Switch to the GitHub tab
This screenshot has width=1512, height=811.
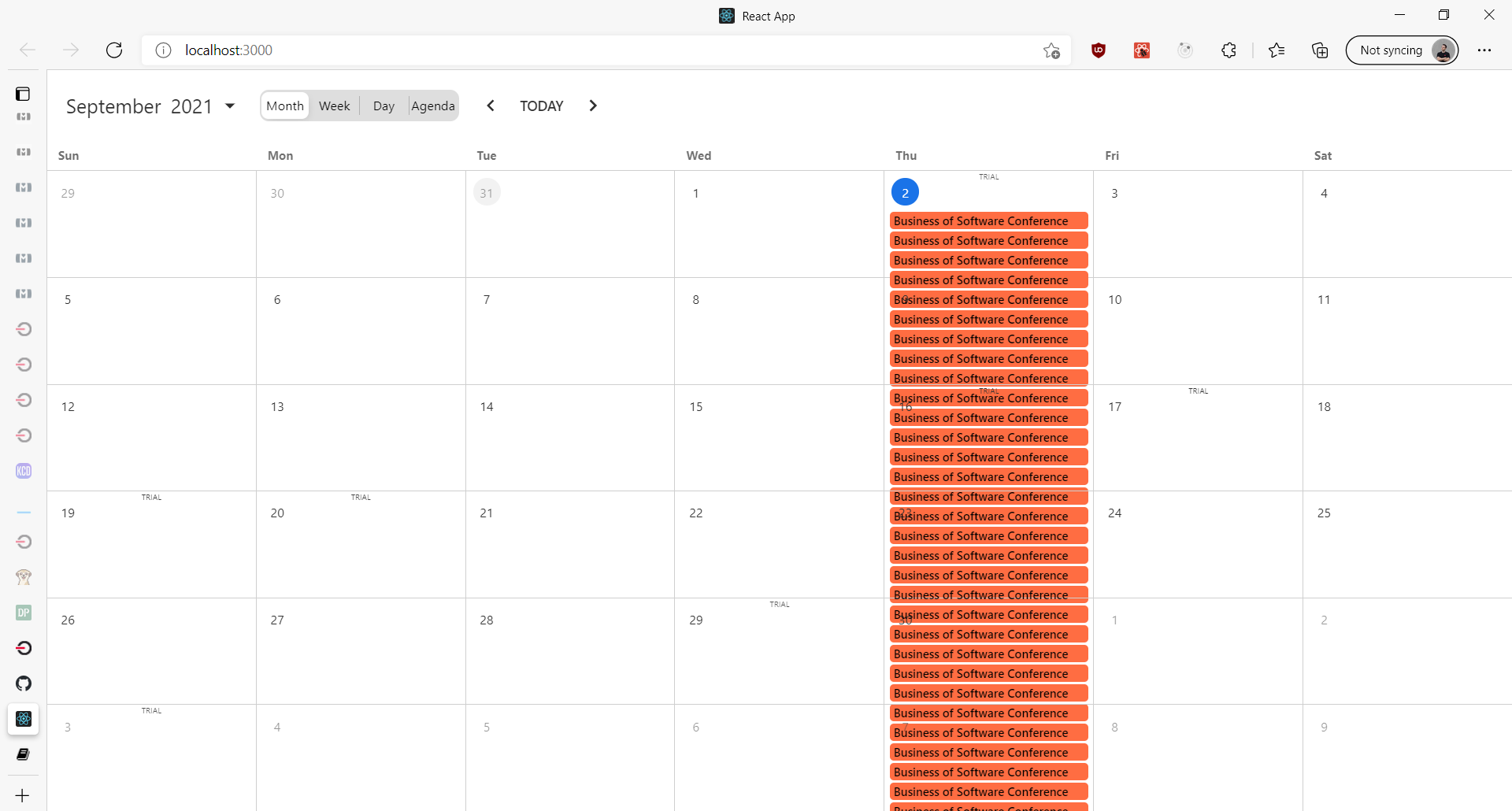[x=24, y=683]
